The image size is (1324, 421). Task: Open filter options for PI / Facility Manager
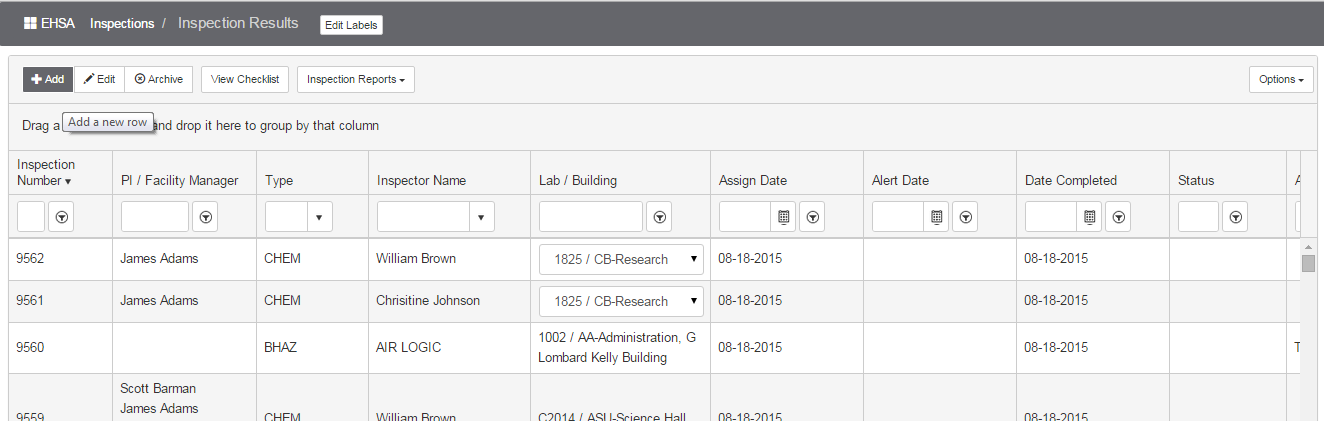click(205, 216)
